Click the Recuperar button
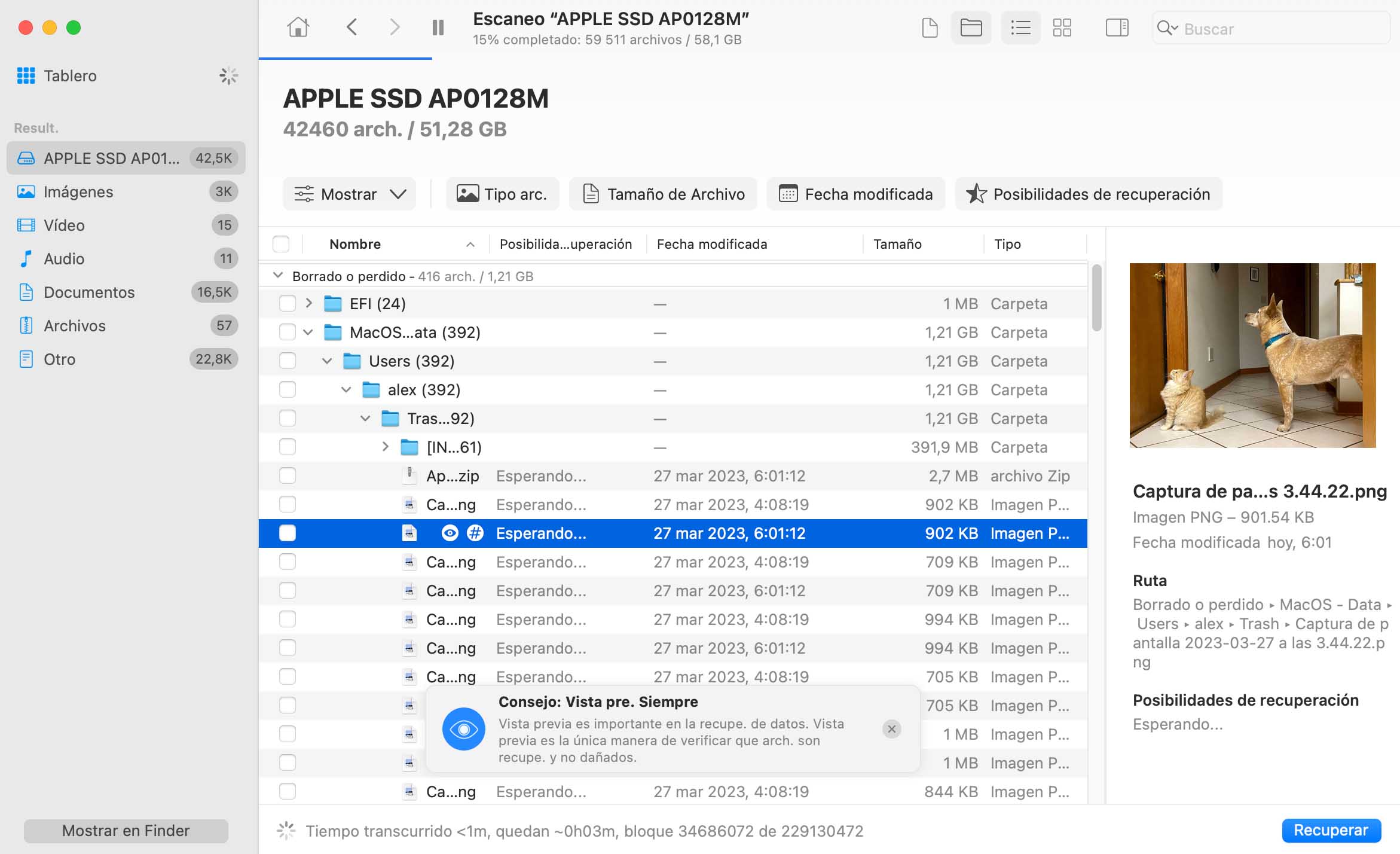This screenshot has height=854, width=1400. 1331,830
